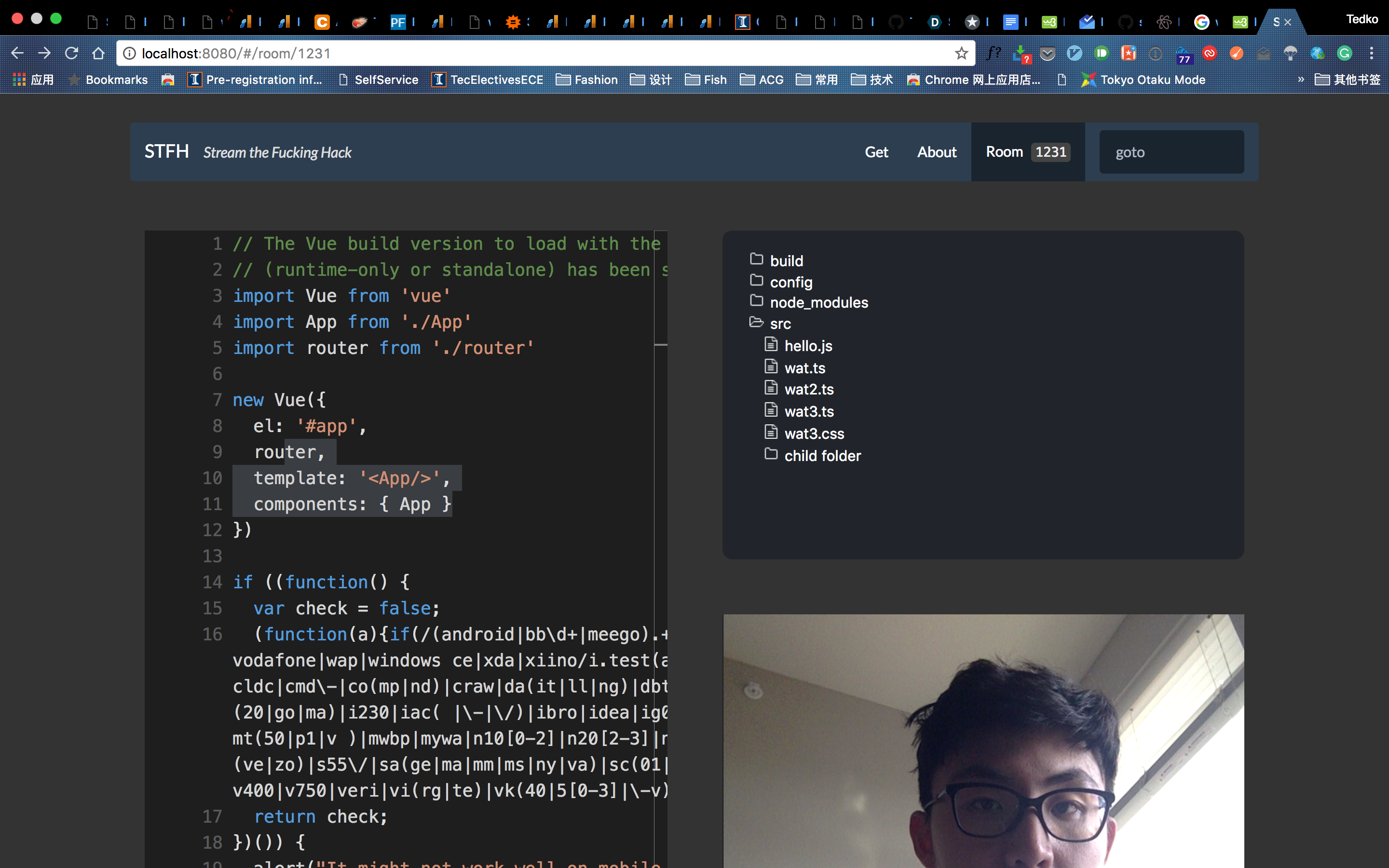1389x868 pixels.
Task: Open the Pocket extension icon
Action: 1048,54
